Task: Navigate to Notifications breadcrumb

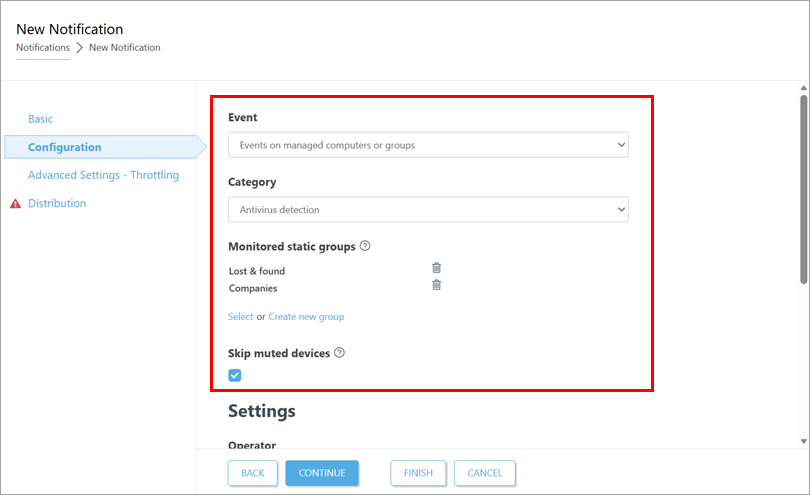Action: (x=43, y=48)
